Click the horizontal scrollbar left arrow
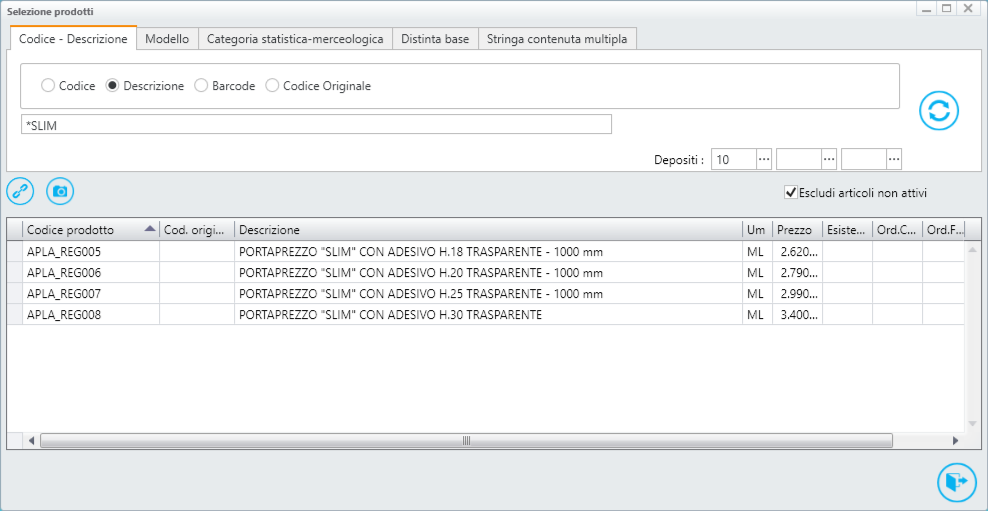 click(32, 440)
